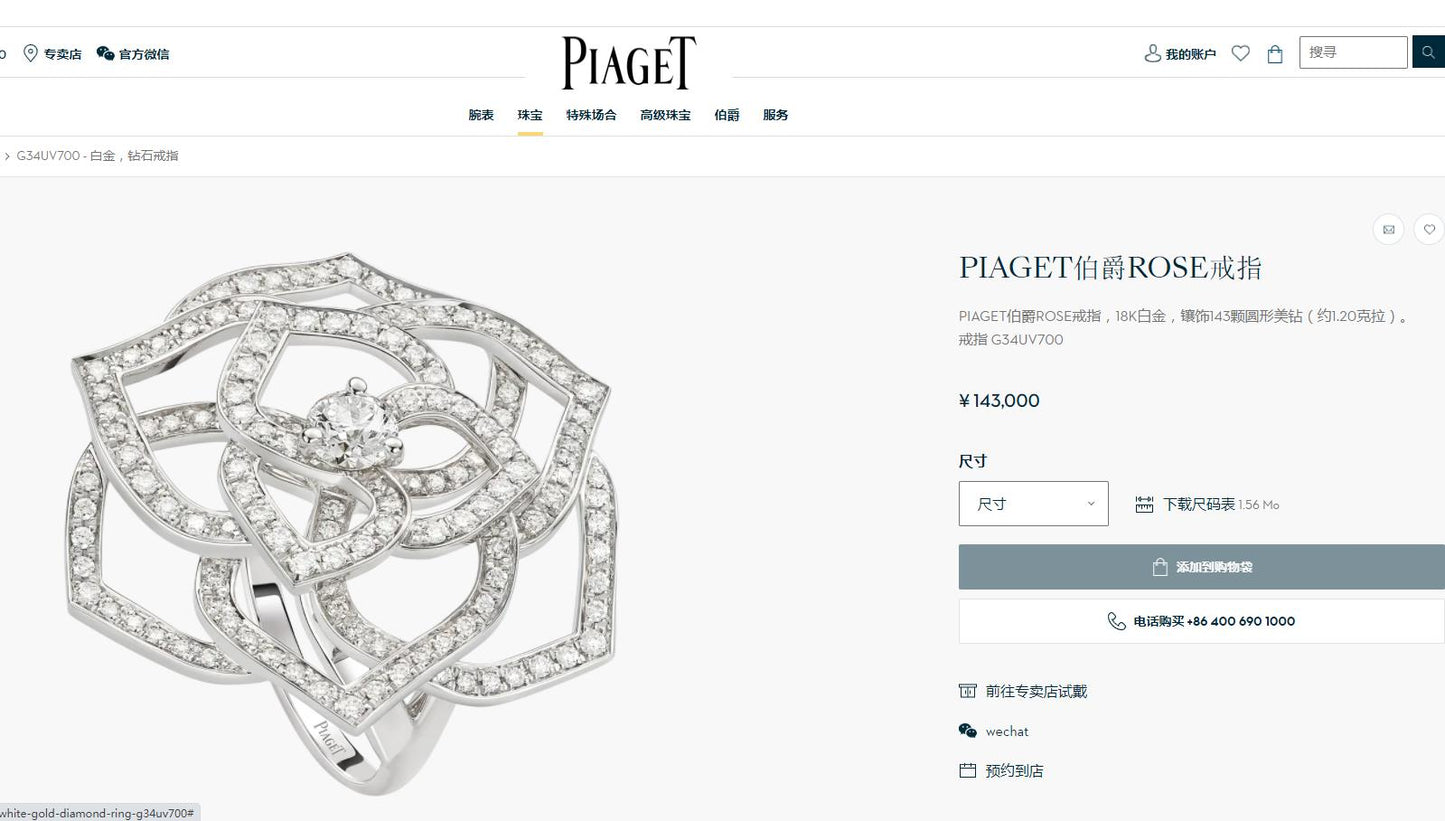The height and width of the screenshot is (821, 1445).
Task: Share product via envelope email icon
Action: (1388, 229)
